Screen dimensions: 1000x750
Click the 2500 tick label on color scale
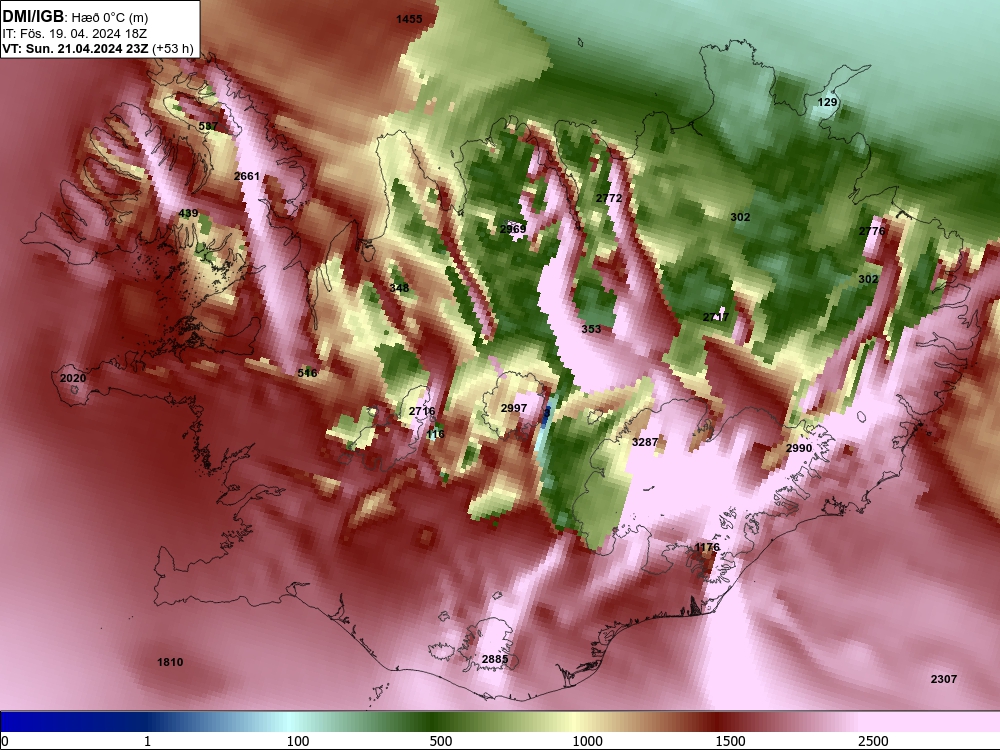tap(873, 741)
